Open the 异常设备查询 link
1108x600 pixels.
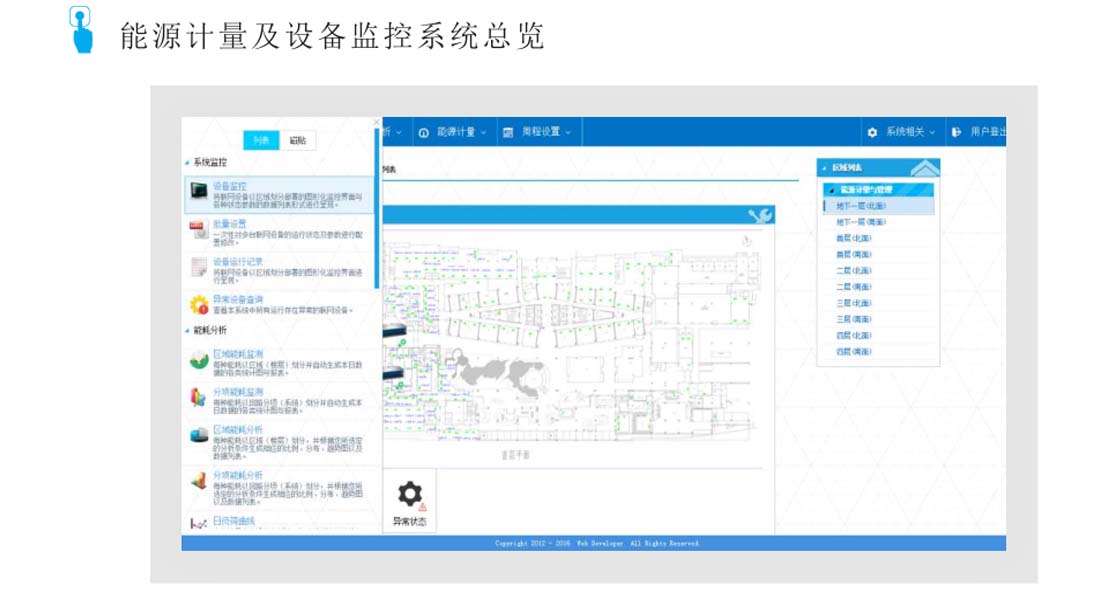[238, 300]
